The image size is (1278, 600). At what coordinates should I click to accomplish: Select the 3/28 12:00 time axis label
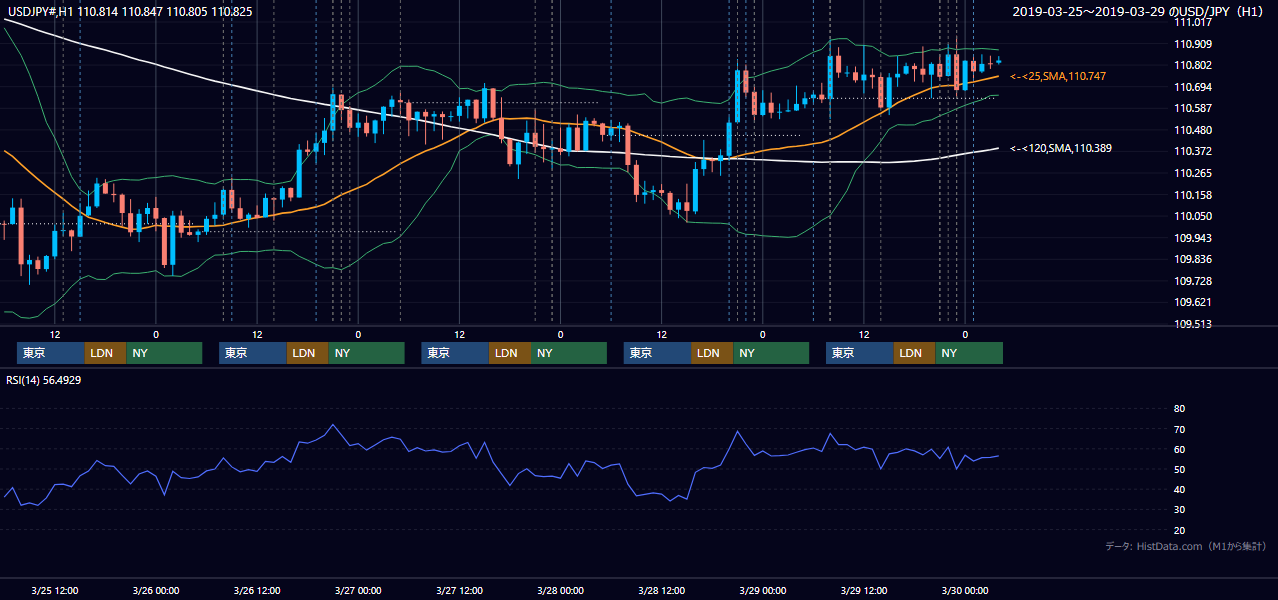click(x=661, y=590)
